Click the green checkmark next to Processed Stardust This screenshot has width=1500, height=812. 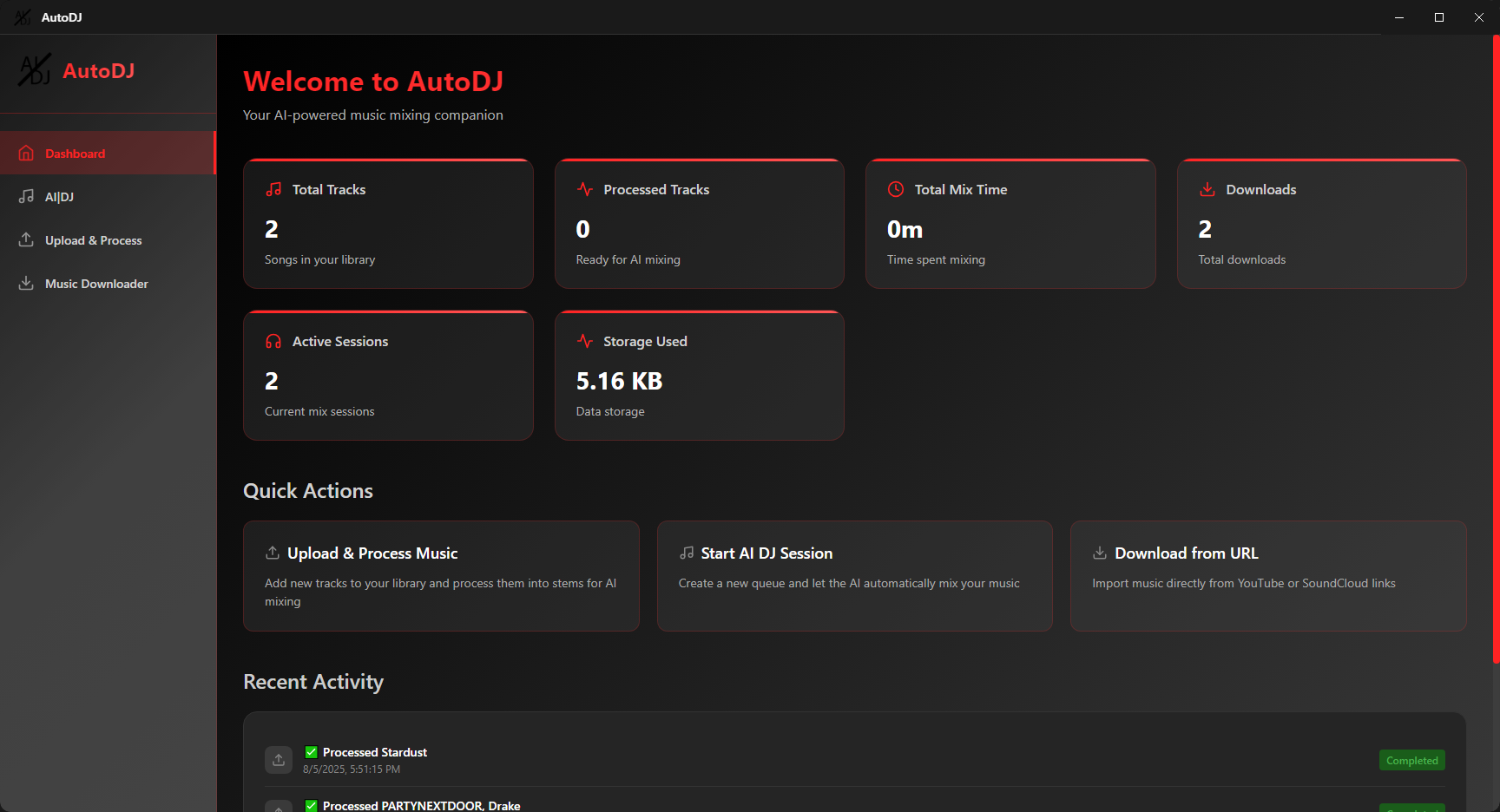click(x=310, y=751)
